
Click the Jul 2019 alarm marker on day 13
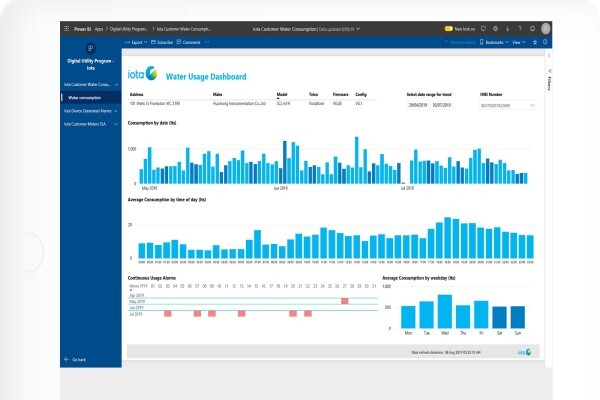click(241, 314)
